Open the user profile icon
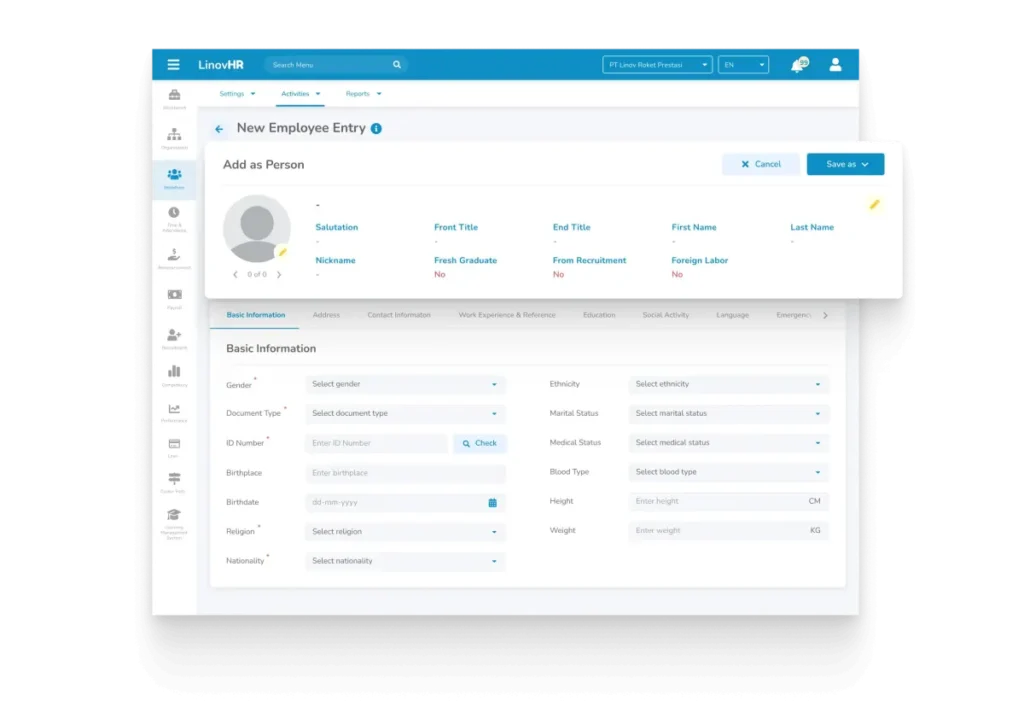This screenshot has width=1024, height=701. (x=835, y=65)
